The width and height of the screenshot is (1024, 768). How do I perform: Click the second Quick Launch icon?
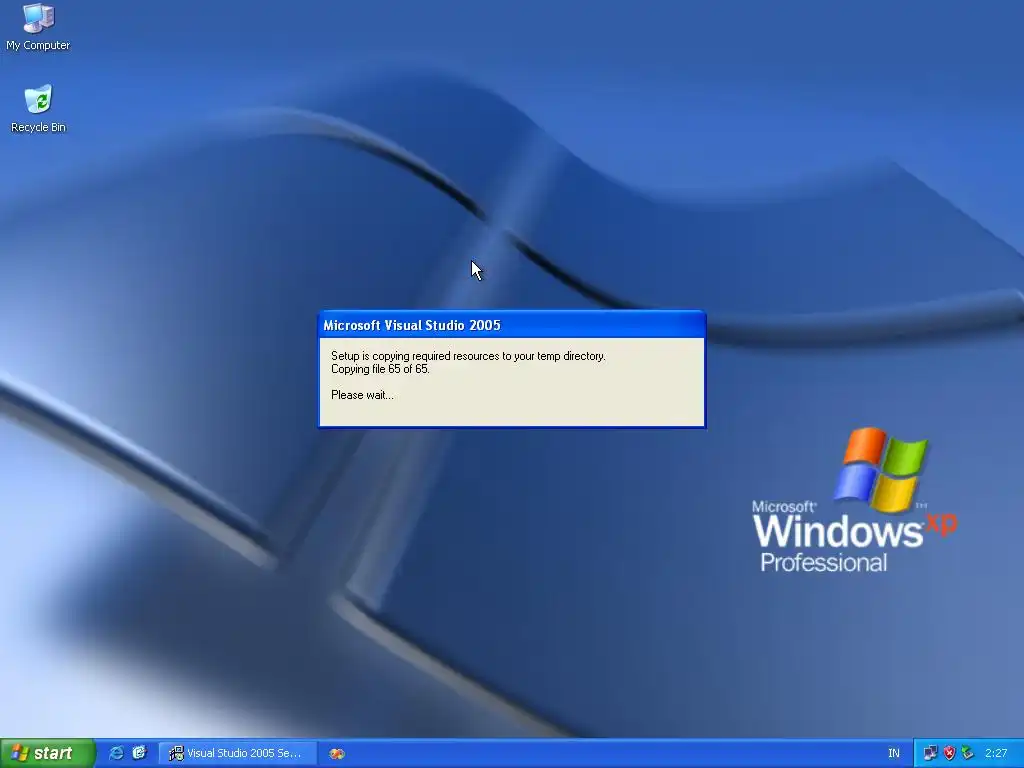click(139, 753)
